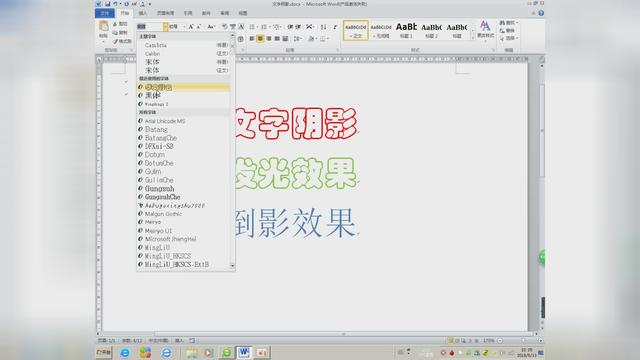
Task: Click the zoom in plus button
Action: tap(540, 340)
